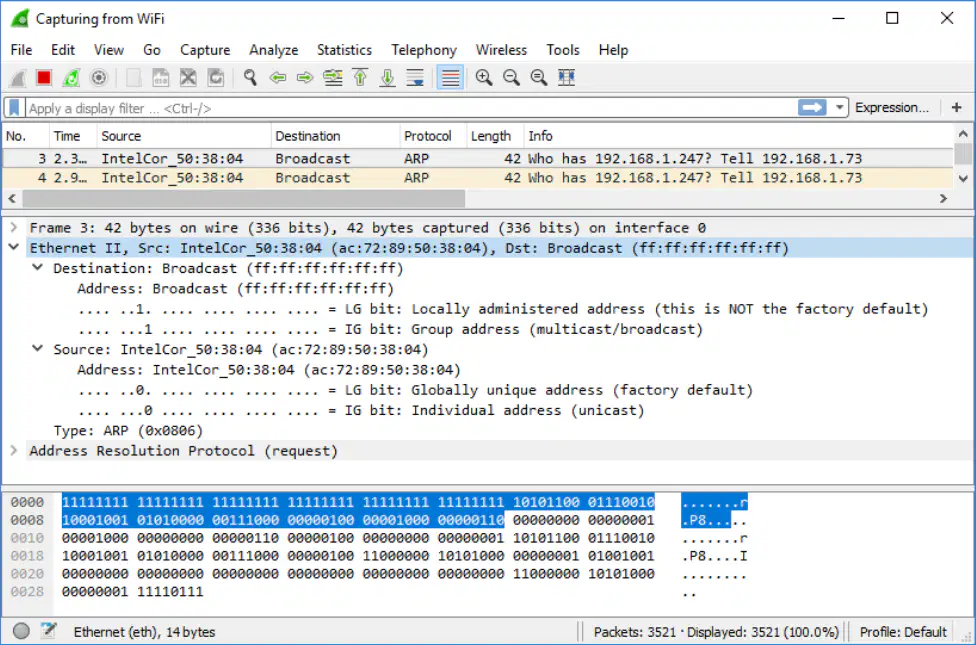Select packet number 4 row

[x=478, y=178]
